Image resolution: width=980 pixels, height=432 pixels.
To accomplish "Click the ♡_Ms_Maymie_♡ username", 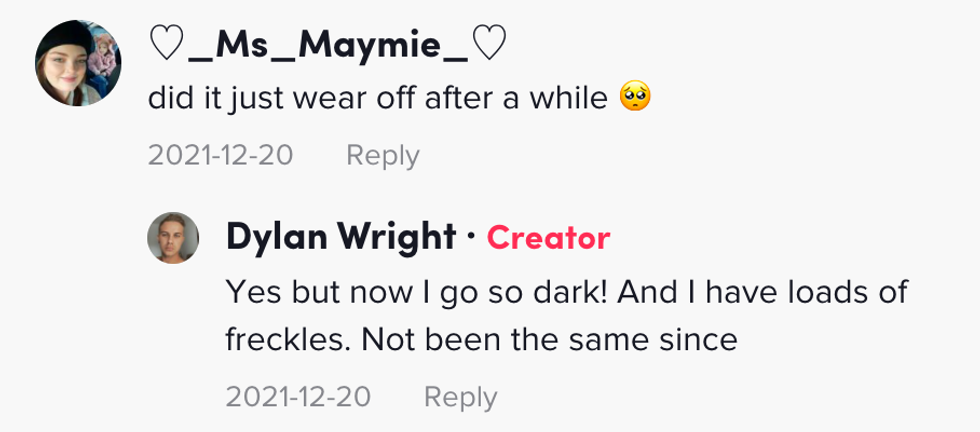I will coord(327,43).
